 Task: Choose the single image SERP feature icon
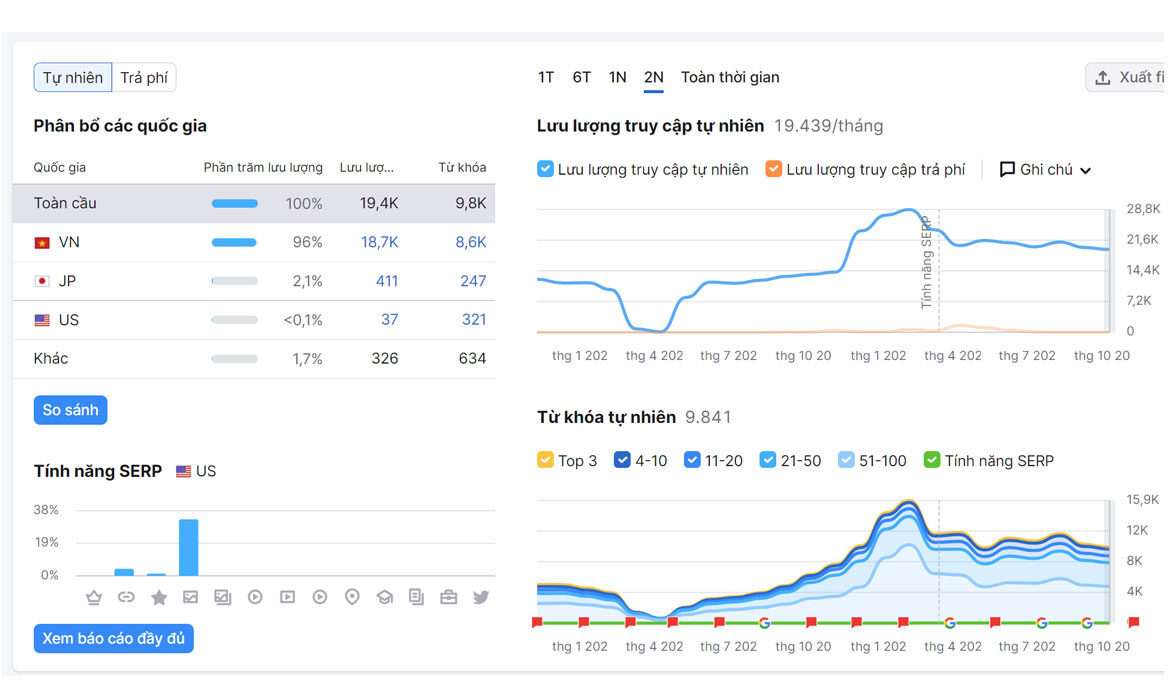point(190,597)
